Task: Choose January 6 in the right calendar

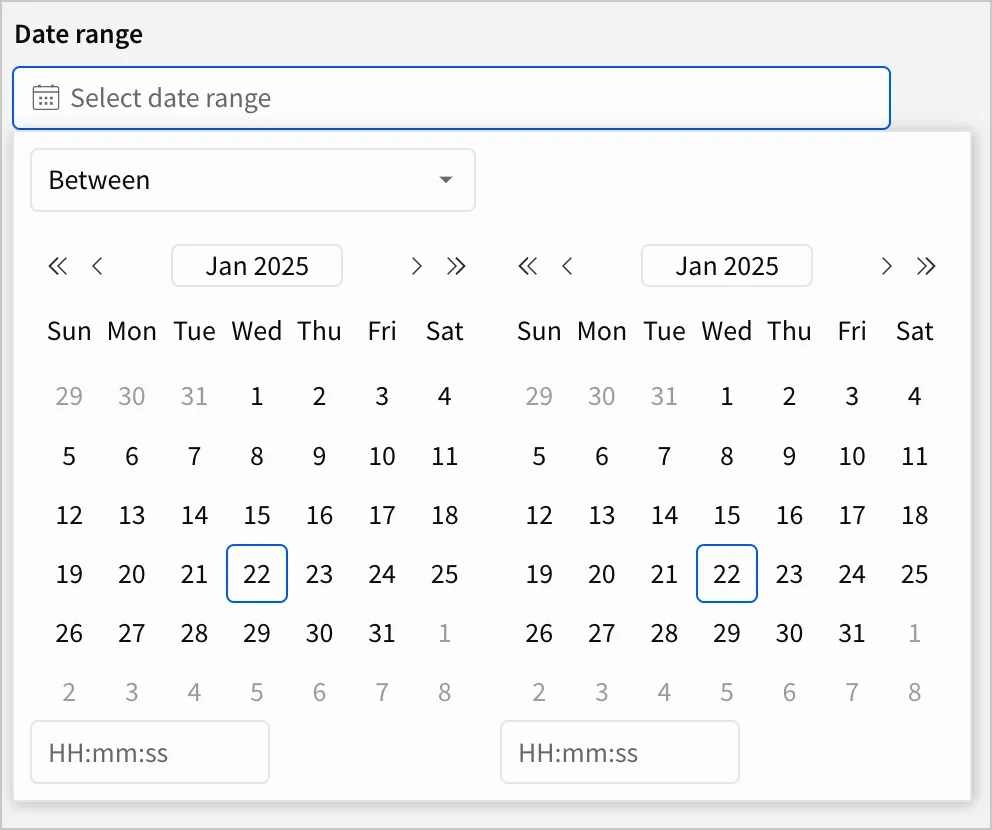Action: [x=602, y=455]
